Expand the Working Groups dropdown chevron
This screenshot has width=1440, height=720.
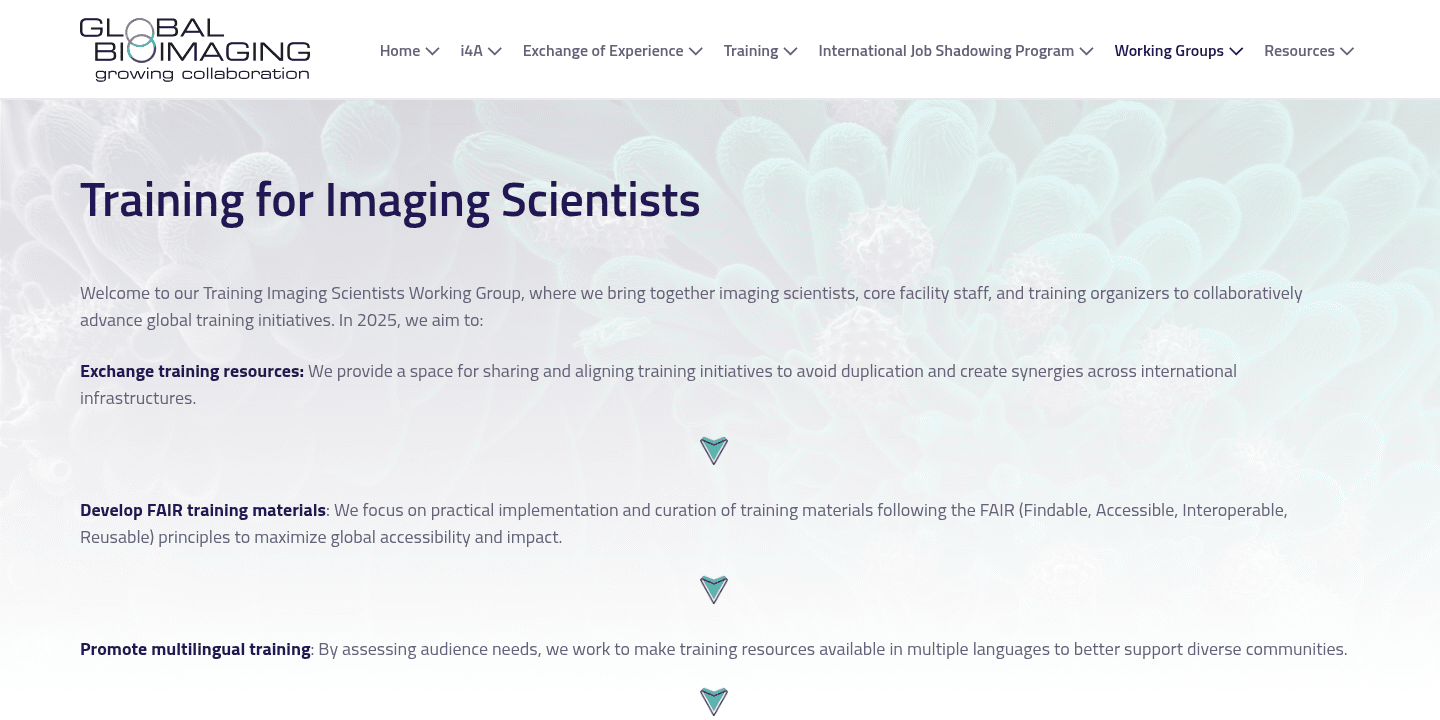tap(1236, 51)
